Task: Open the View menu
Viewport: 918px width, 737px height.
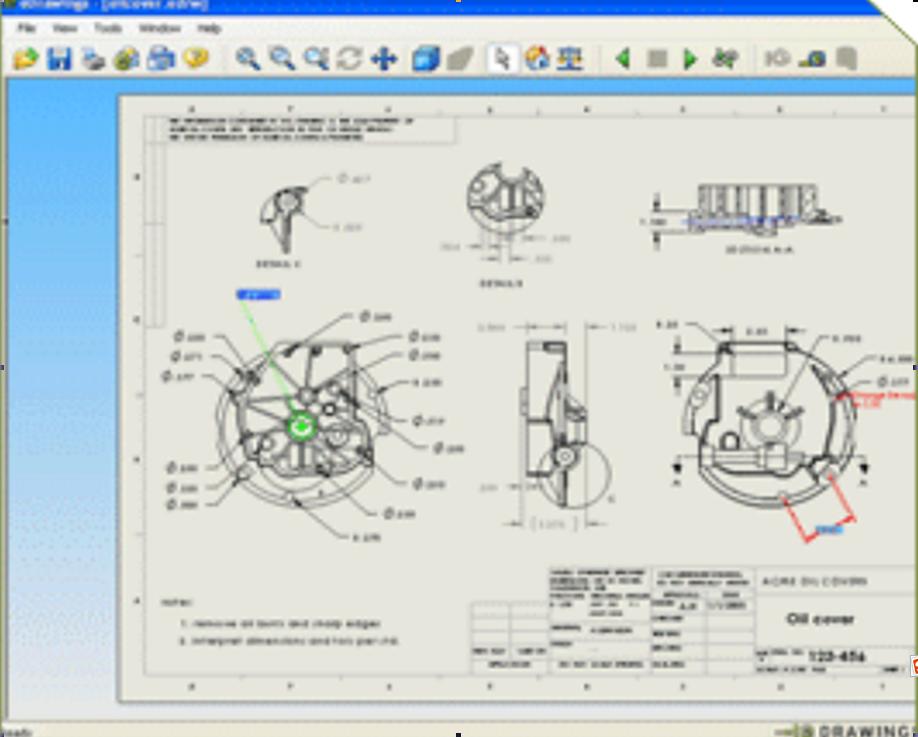Action: click(x=64, y=28)
